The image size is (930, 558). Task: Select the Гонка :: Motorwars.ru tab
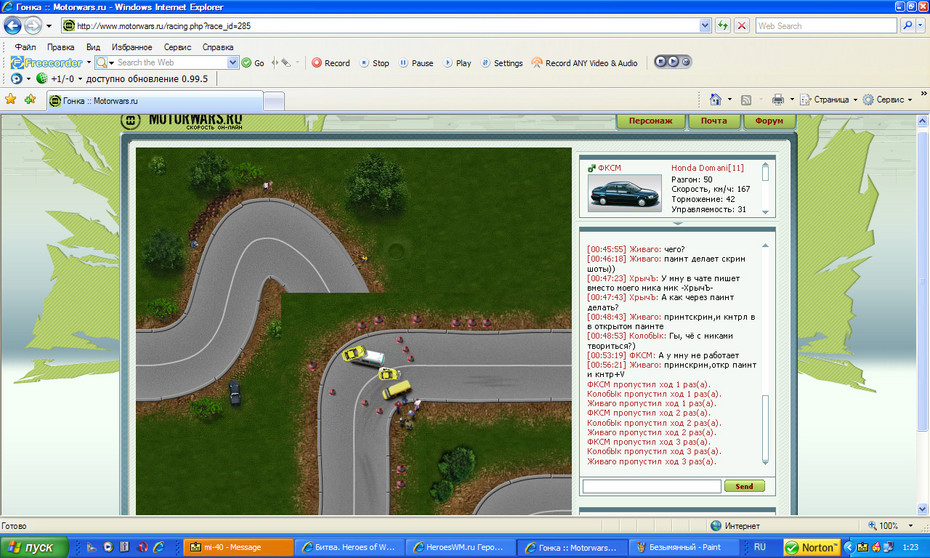[154, 101]
